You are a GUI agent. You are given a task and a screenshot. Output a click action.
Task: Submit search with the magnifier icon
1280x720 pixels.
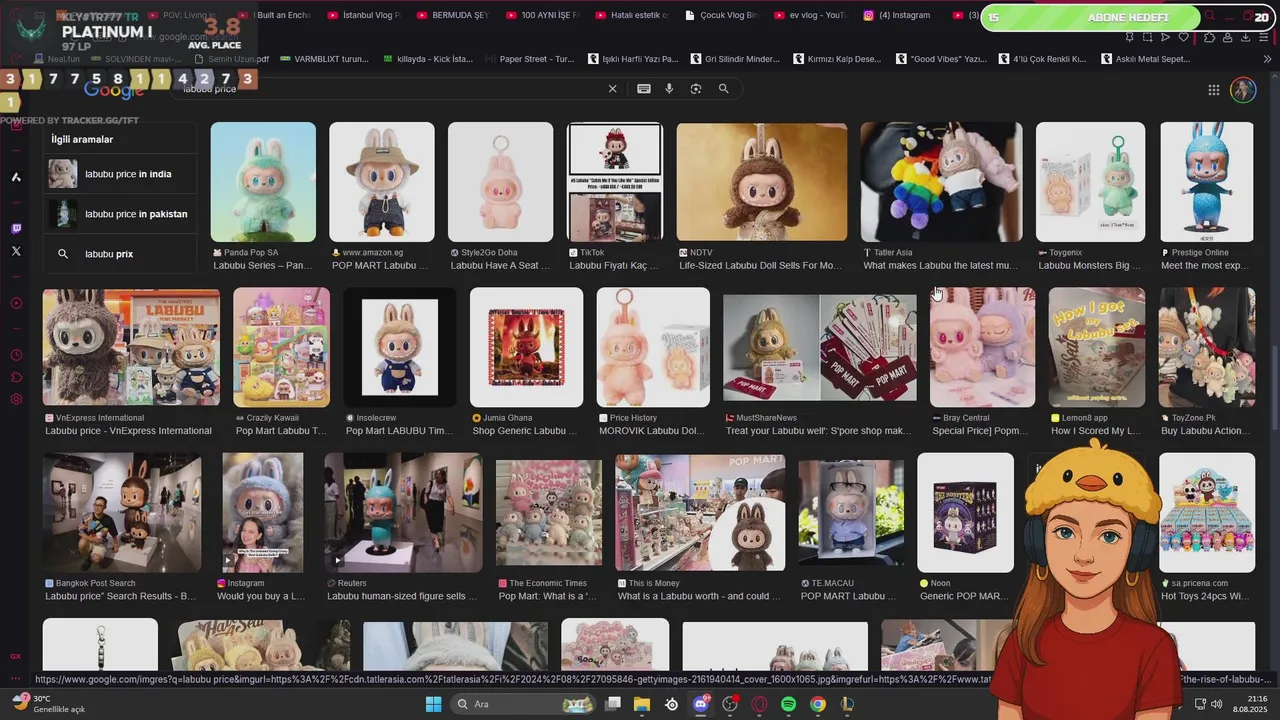coord(723,89)
